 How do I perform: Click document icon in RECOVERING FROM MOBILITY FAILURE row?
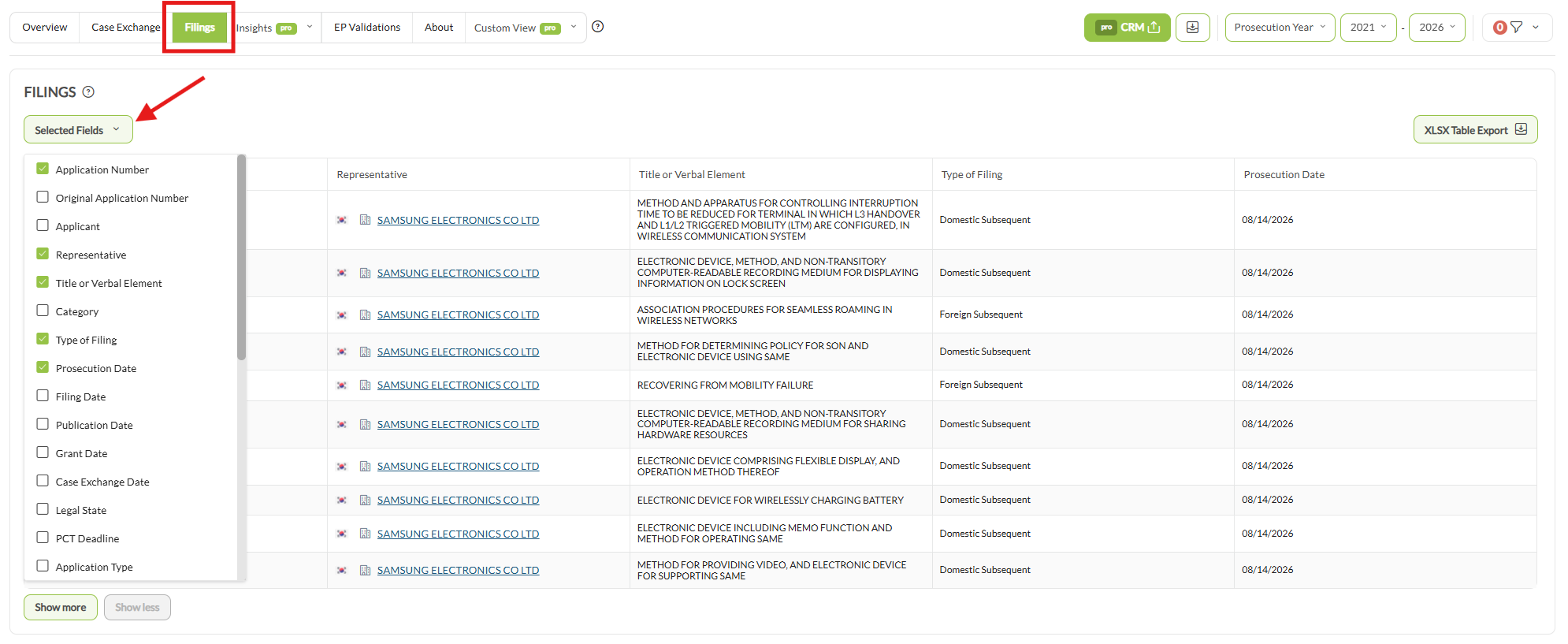(x=365, y=385)
